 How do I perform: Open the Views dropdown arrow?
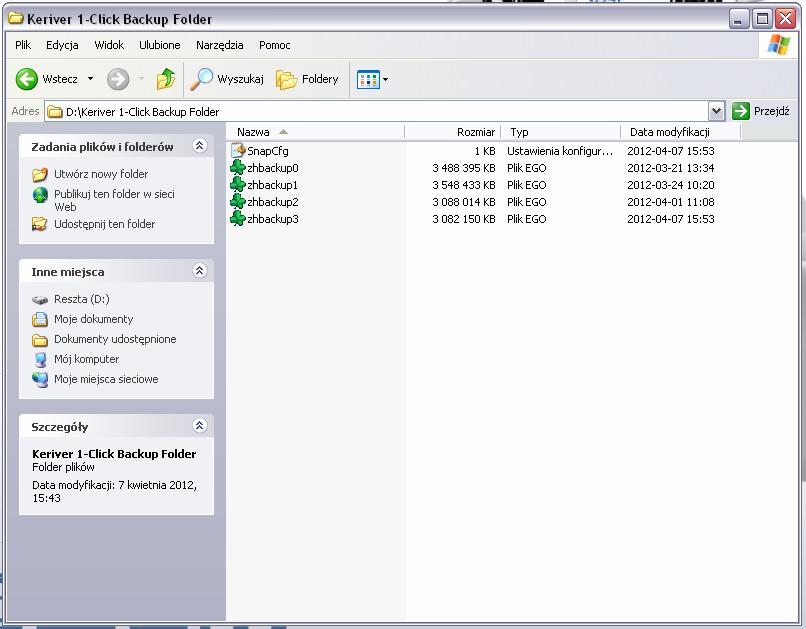tap(386, 80)
